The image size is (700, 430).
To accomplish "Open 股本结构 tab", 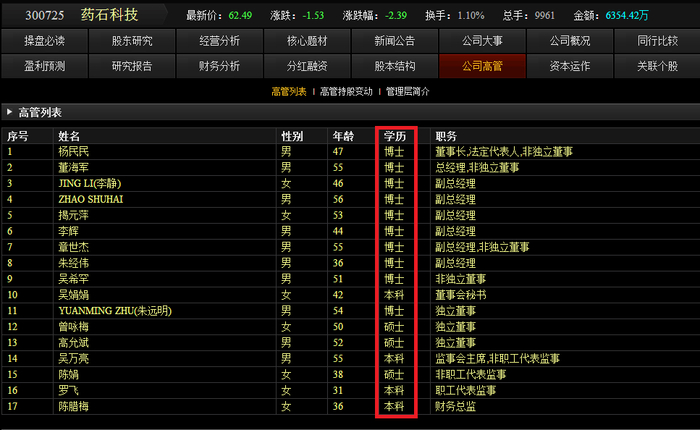I will click(x=395, y=66).
